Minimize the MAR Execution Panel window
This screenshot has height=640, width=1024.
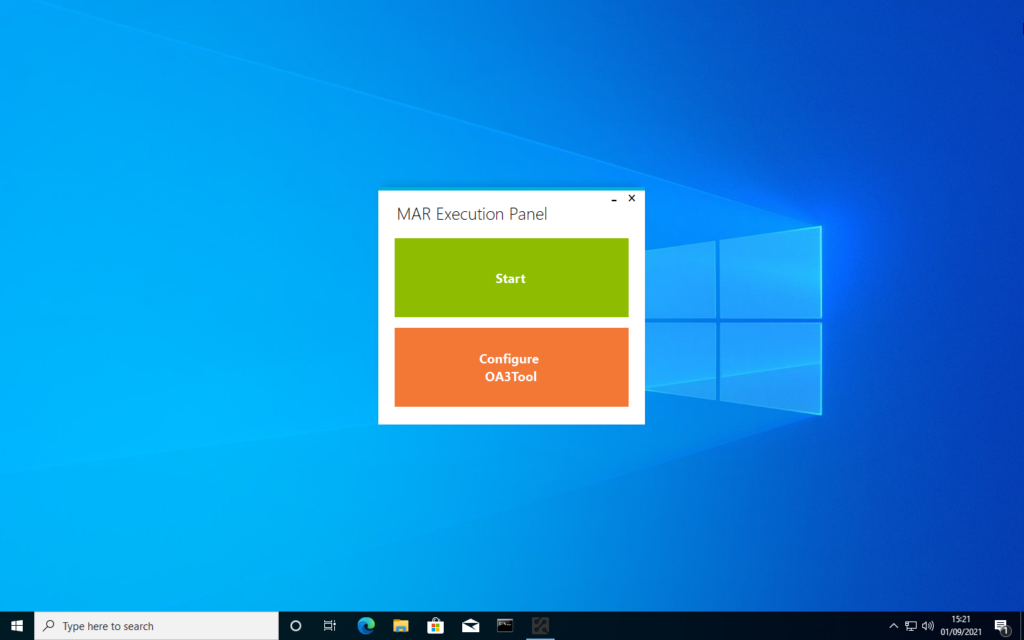614,199
